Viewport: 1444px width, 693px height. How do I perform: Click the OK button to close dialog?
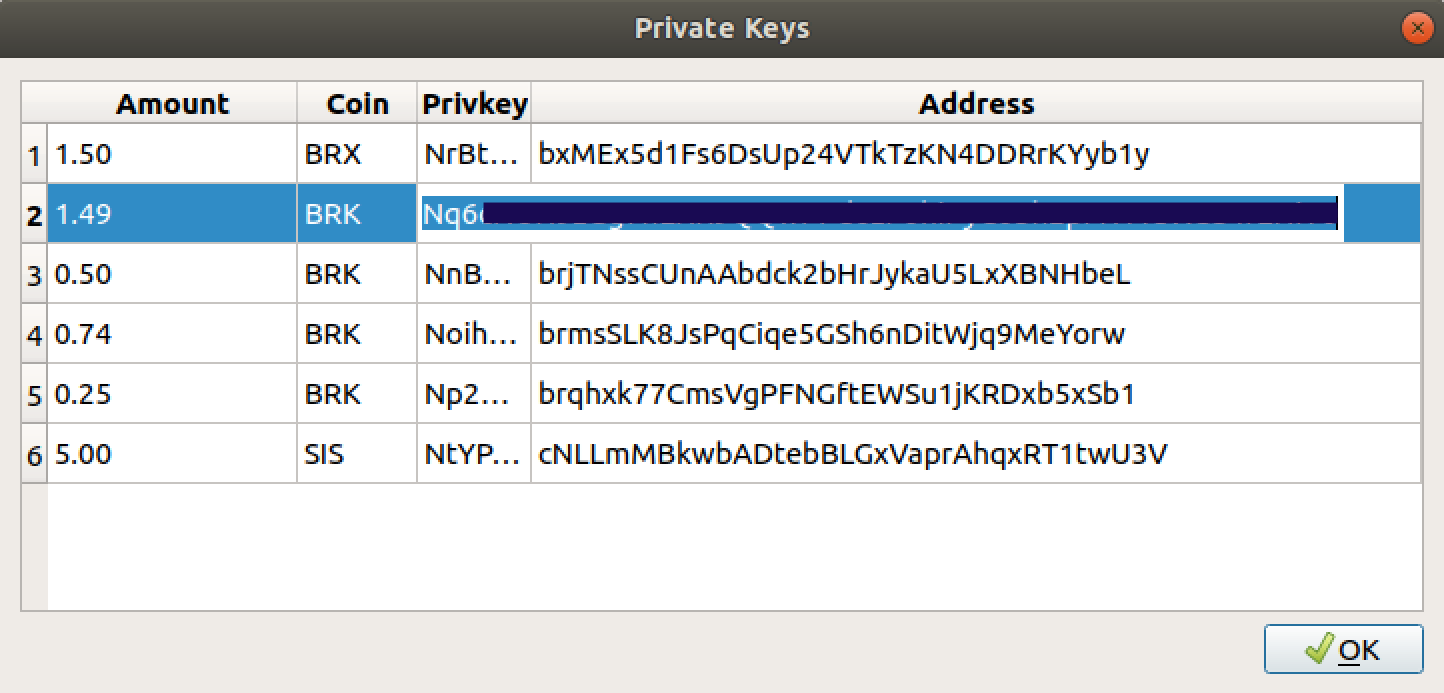(x=1345, y=648)
